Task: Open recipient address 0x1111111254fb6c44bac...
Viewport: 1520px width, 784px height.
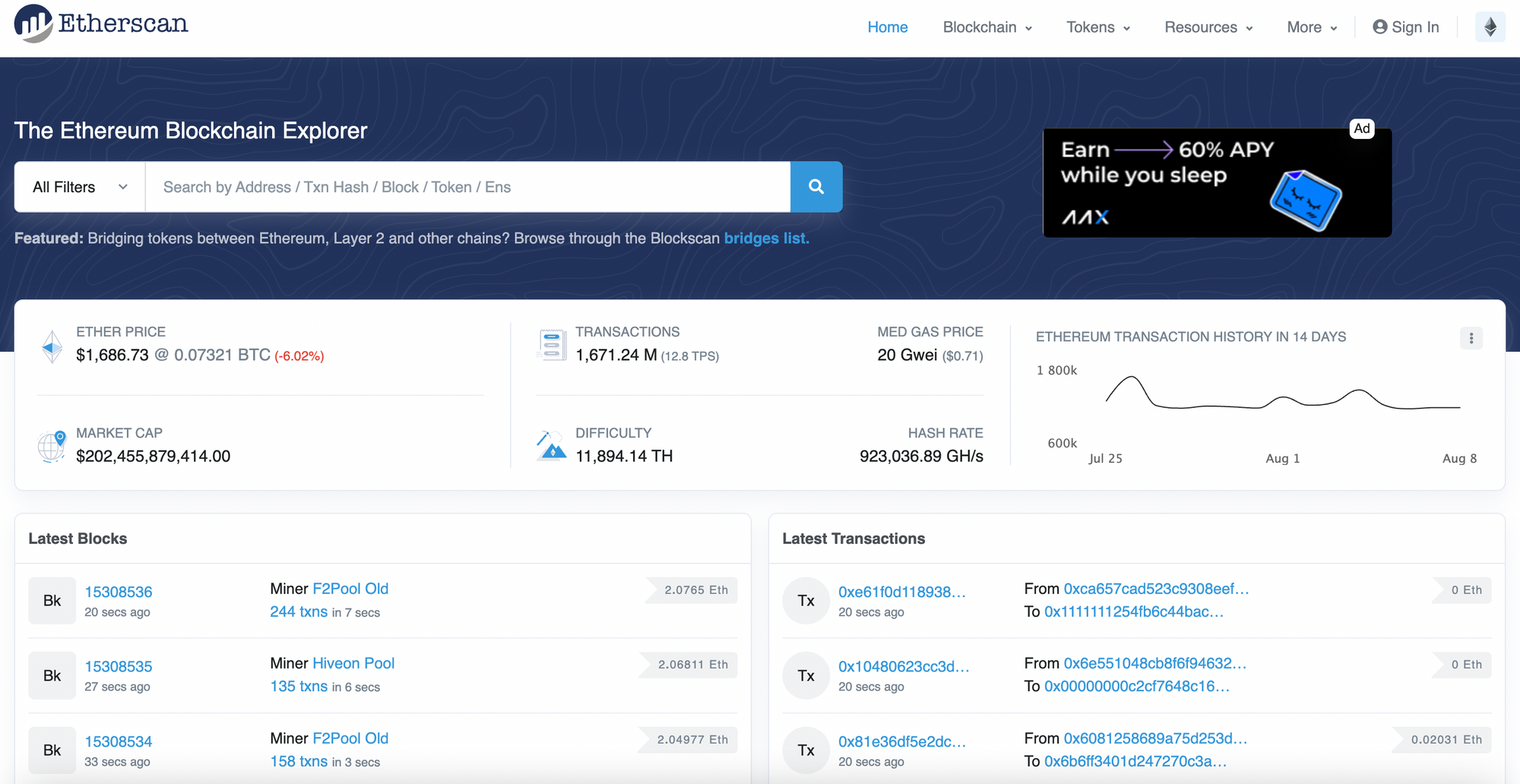Action: point(1134,612)
